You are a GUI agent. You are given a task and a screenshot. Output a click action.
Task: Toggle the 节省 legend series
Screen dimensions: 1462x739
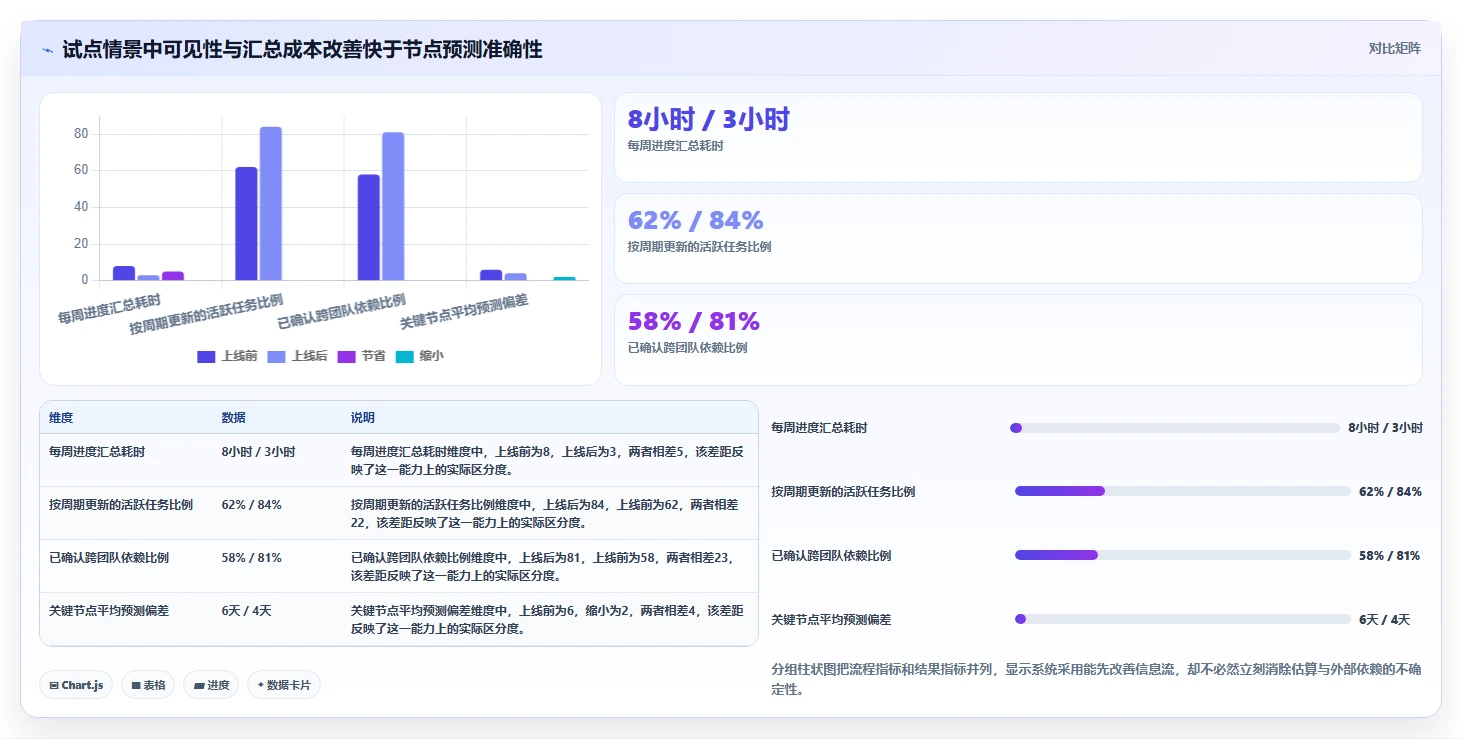(361, 356)
